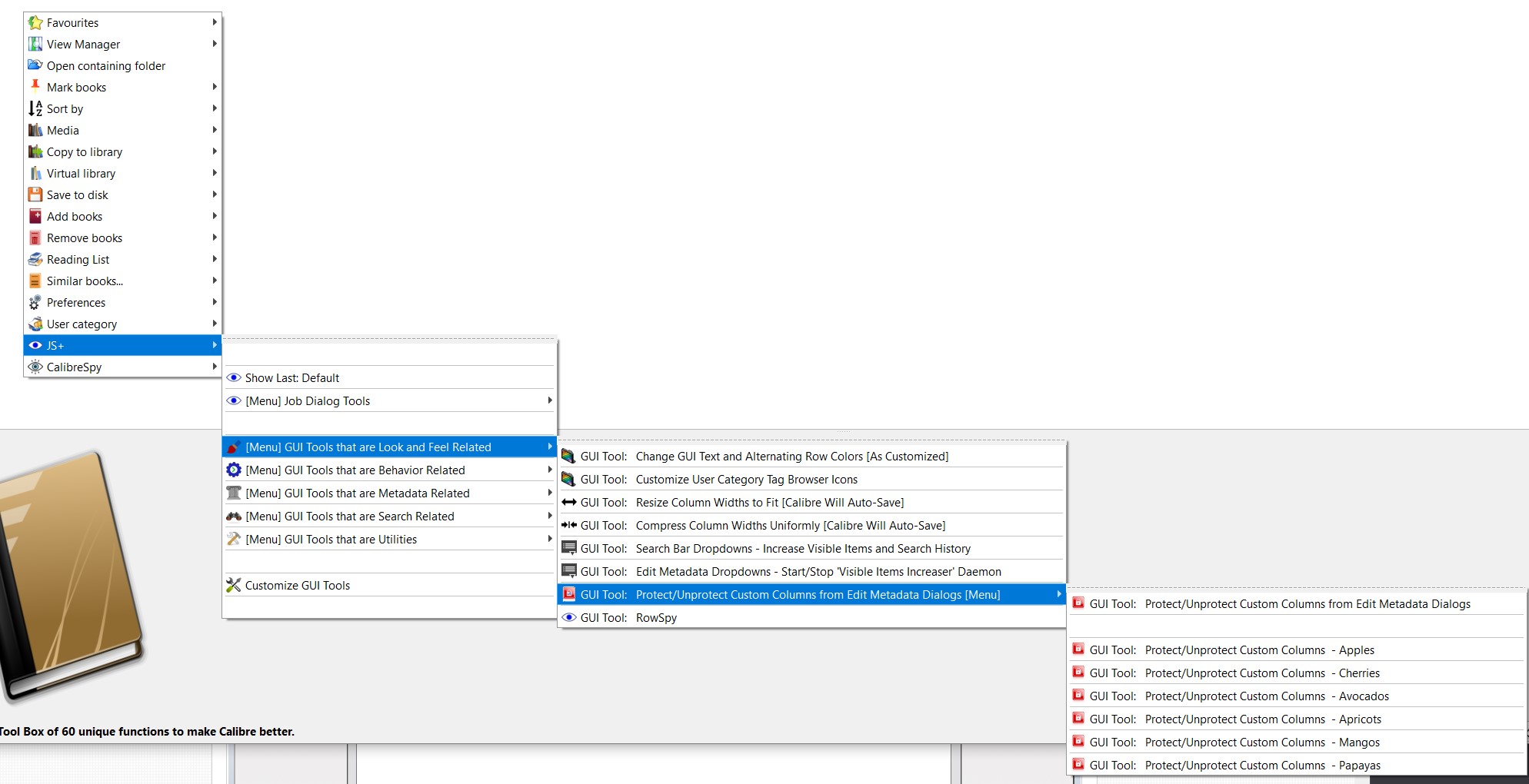
Task: Choose Show Last: Default
Action: pos(389,378)
